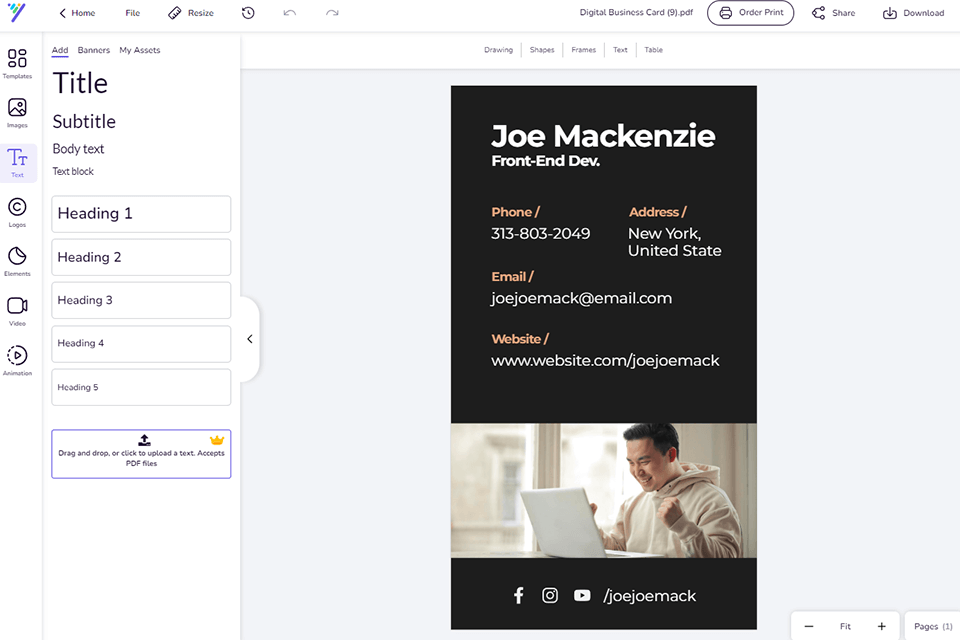Viewport: 960px width, 640px height.
Task: Click the Order Print button
Action: (x=751, y=13)
